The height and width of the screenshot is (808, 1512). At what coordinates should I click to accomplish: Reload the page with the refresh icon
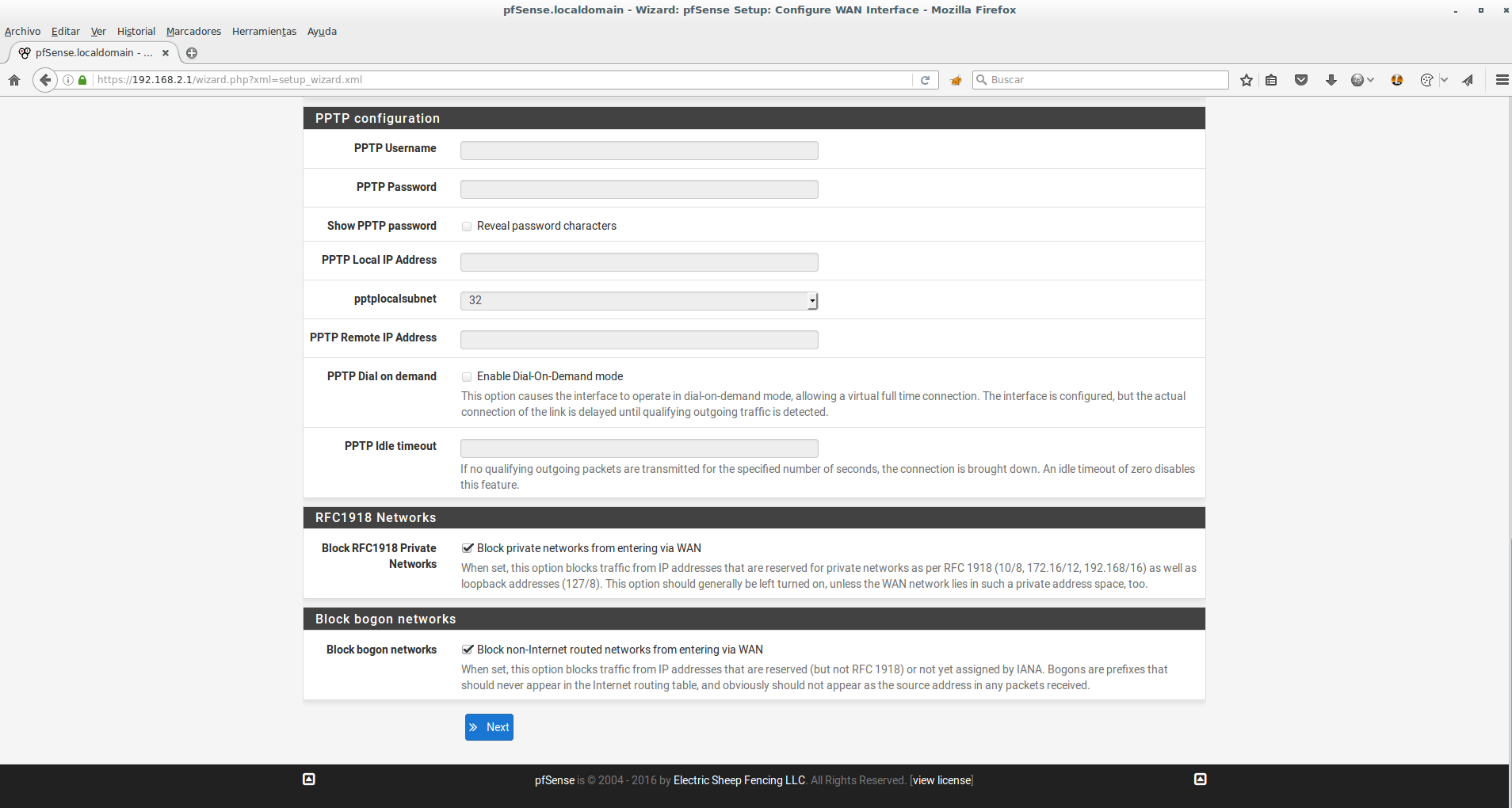coord(925,80)
